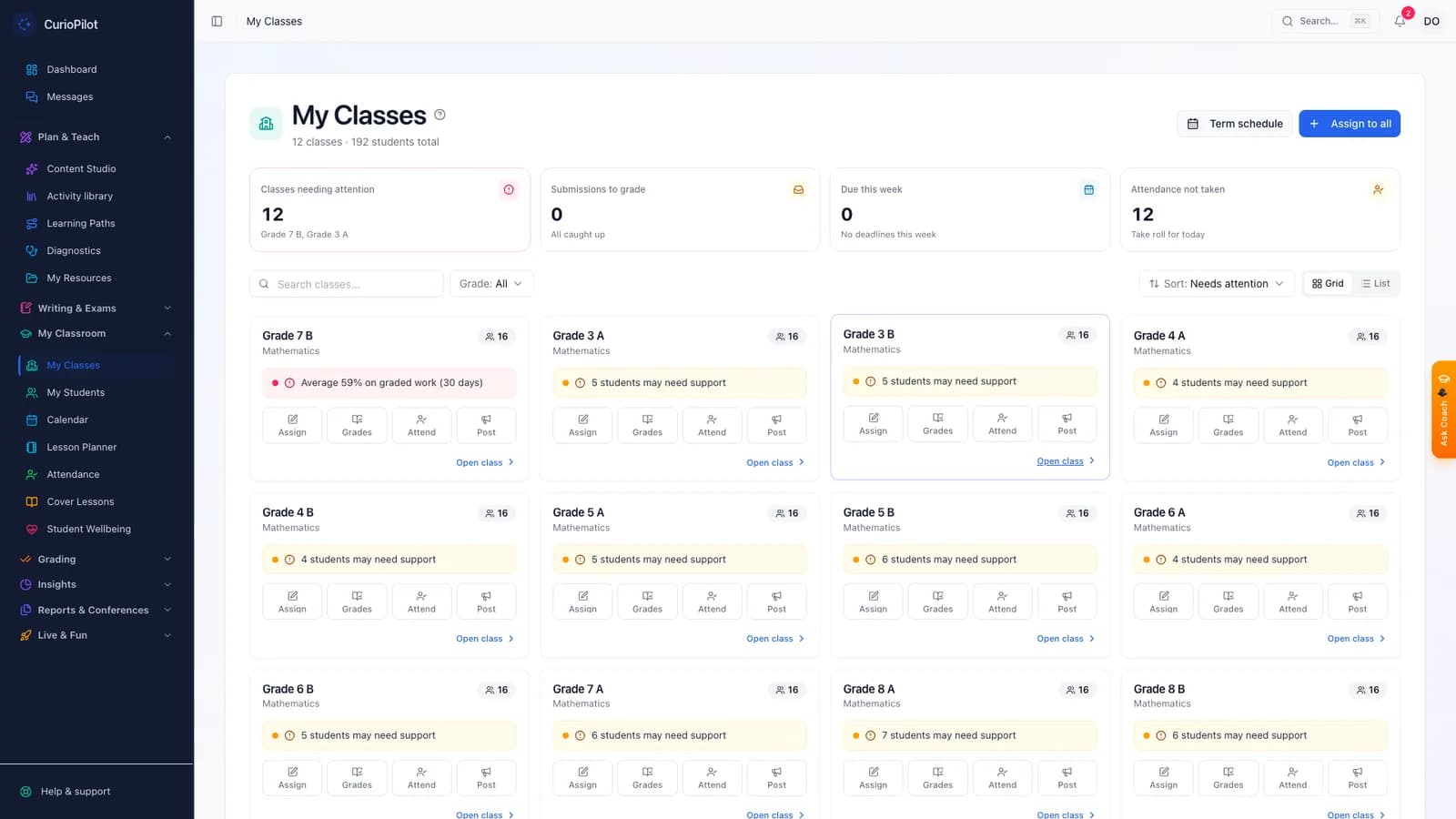Click Post in the Grade 7 A card

click(776, 777)
